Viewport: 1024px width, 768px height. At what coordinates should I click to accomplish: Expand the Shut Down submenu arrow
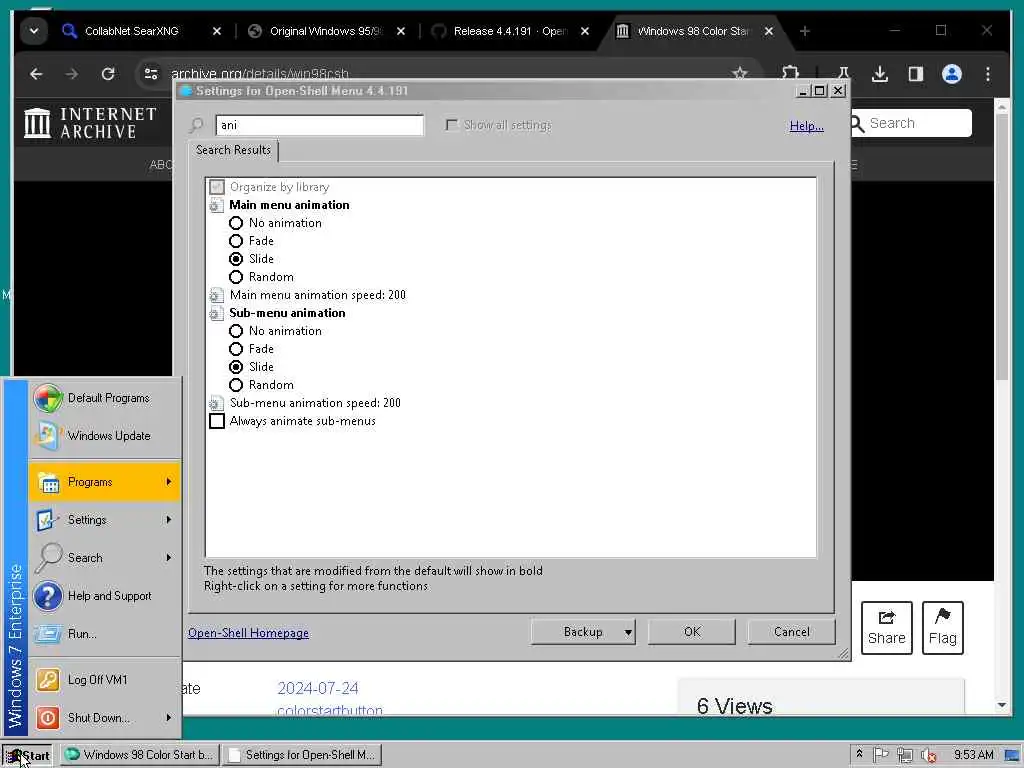(168, 718)
